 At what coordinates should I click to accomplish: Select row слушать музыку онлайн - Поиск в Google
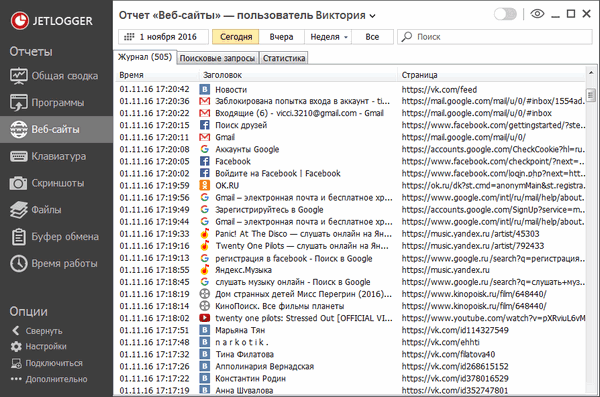pyautogui.click(x=351, y=282)
